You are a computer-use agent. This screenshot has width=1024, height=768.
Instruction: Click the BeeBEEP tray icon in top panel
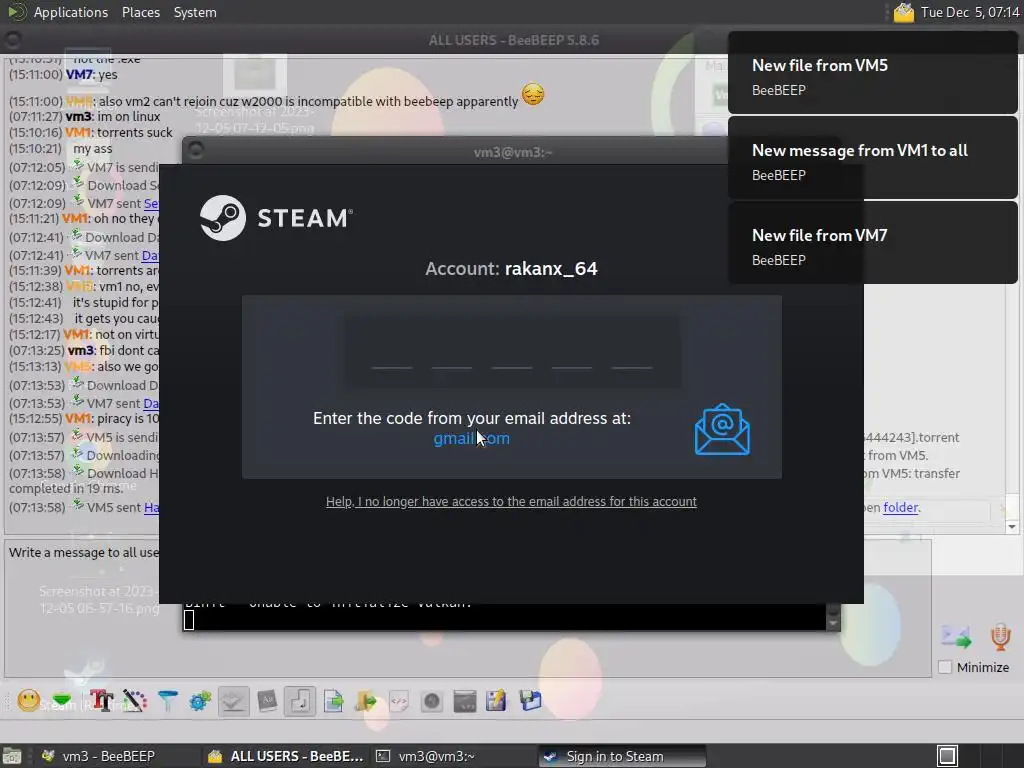[904, 12]
